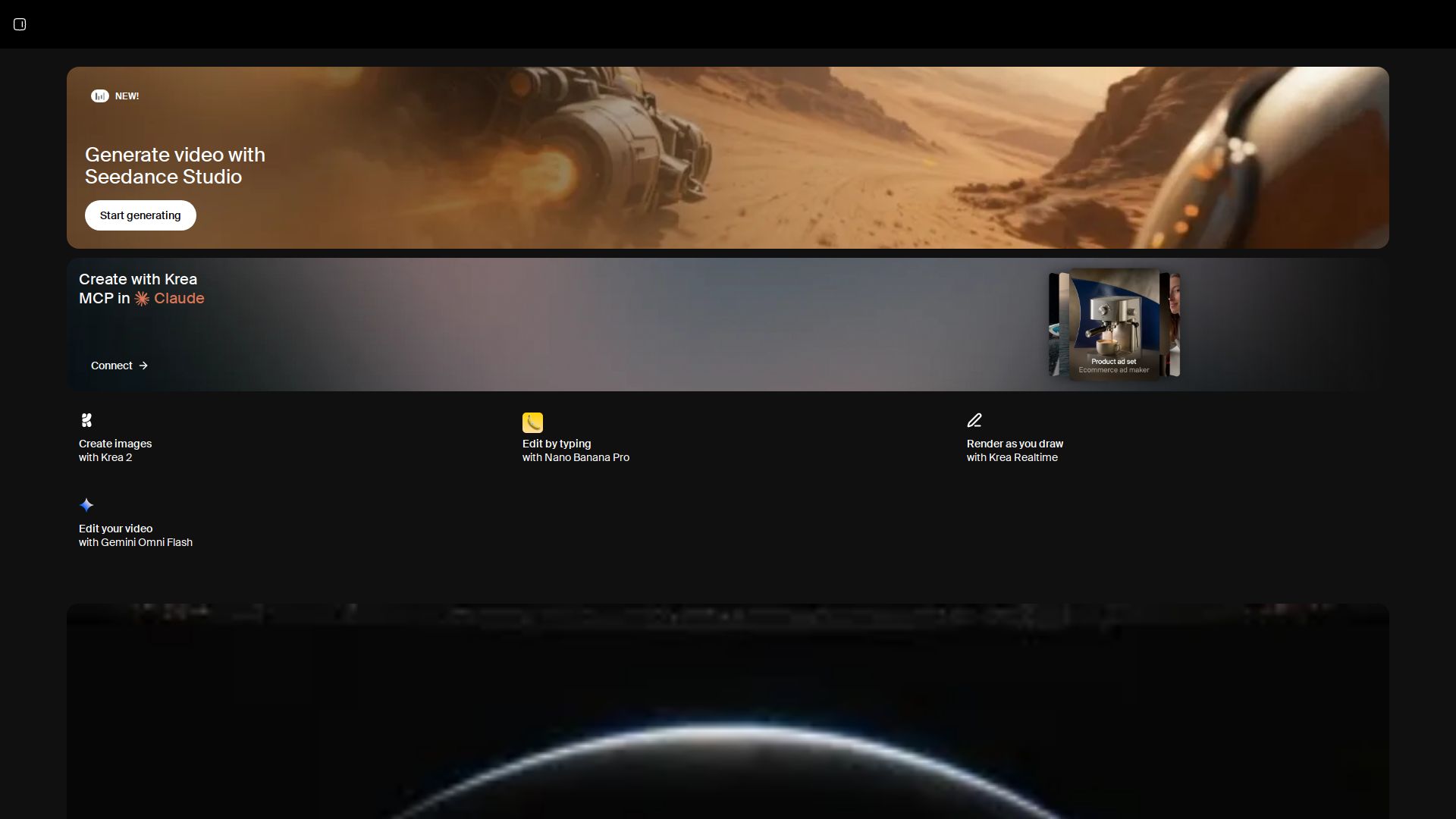Click the planet horizon preview image
Screen dimensions: 1456x819
(x=728, y=711)
